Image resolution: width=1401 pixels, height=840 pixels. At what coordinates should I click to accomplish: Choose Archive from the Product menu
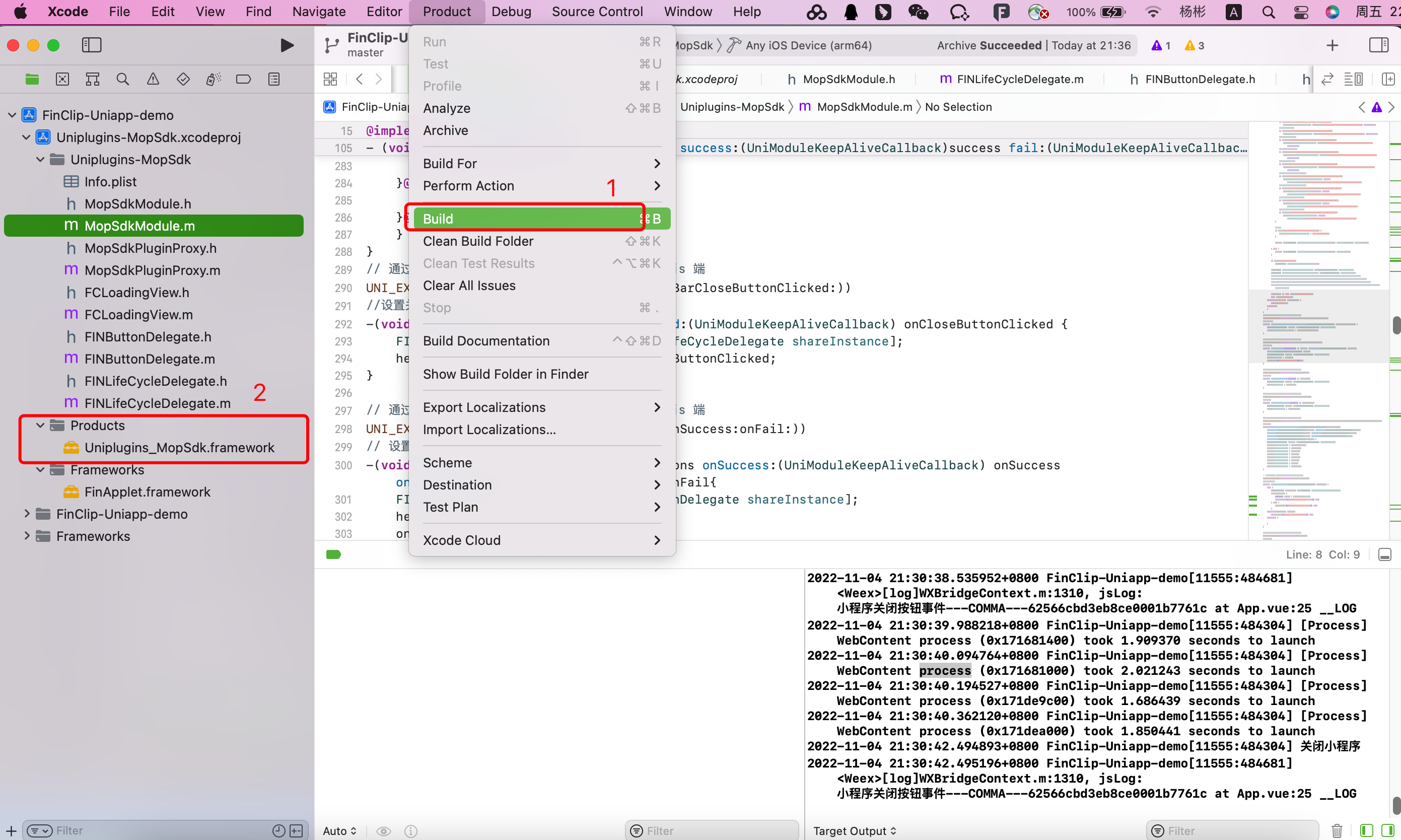542,130
